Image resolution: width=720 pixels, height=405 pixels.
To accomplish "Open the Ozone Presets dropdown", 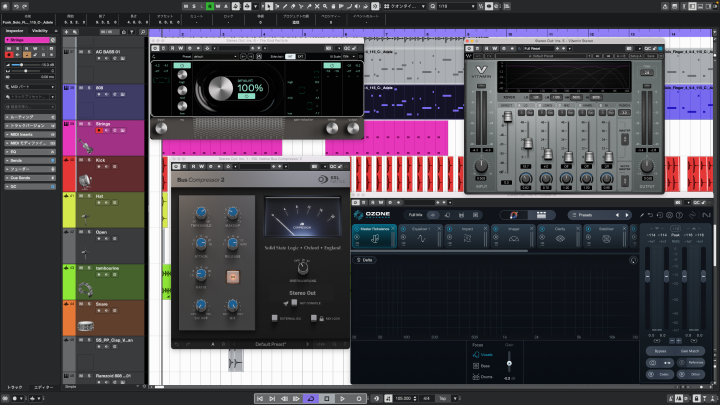I will tap(599, 215).
